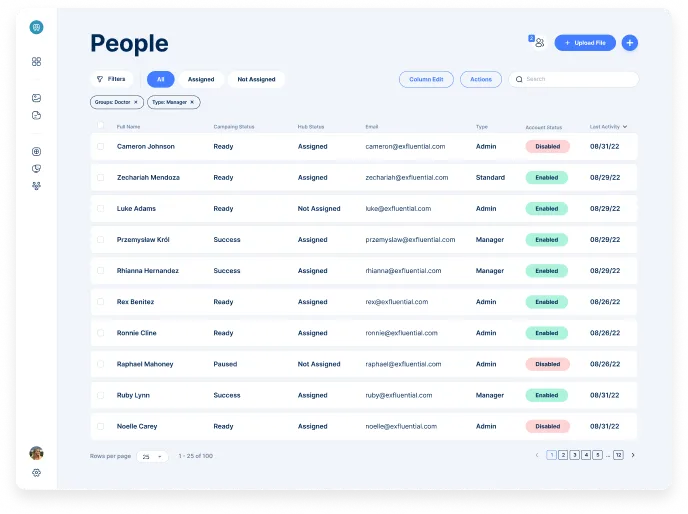
Task: Open the Rows per page dropdown
Action: 152,456
